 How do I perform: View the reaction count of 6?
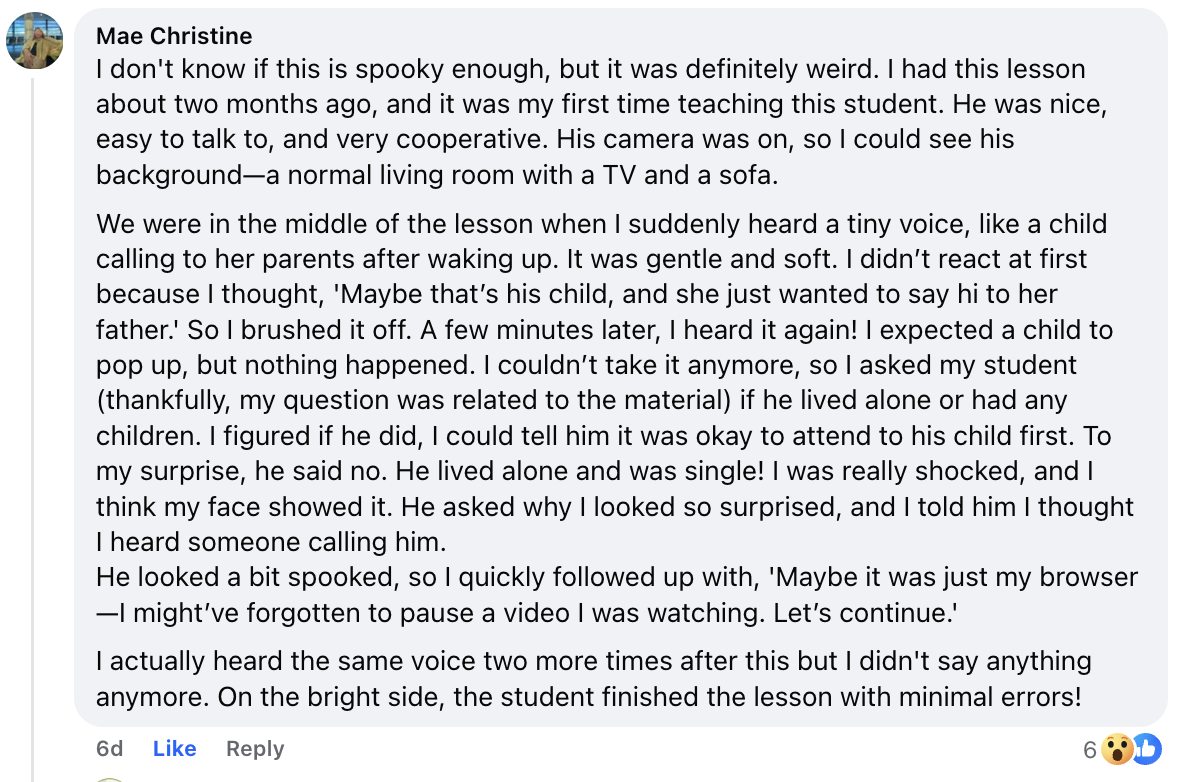pyautogui.click(x=1089, y=750)
